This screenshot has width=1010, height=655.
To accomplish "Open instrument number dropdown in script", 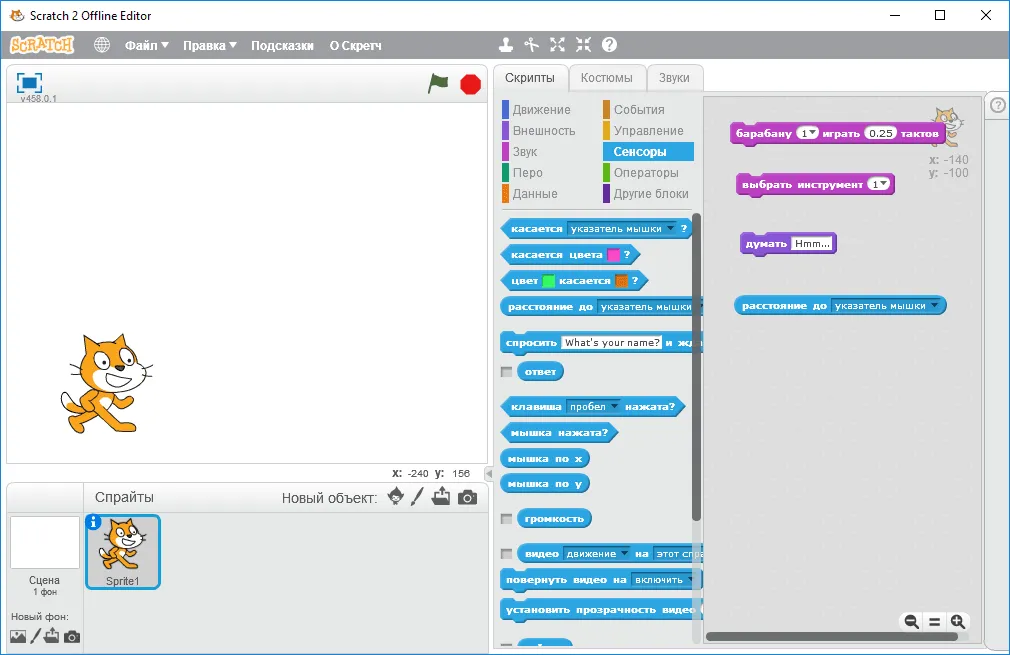I will (879, 185).
